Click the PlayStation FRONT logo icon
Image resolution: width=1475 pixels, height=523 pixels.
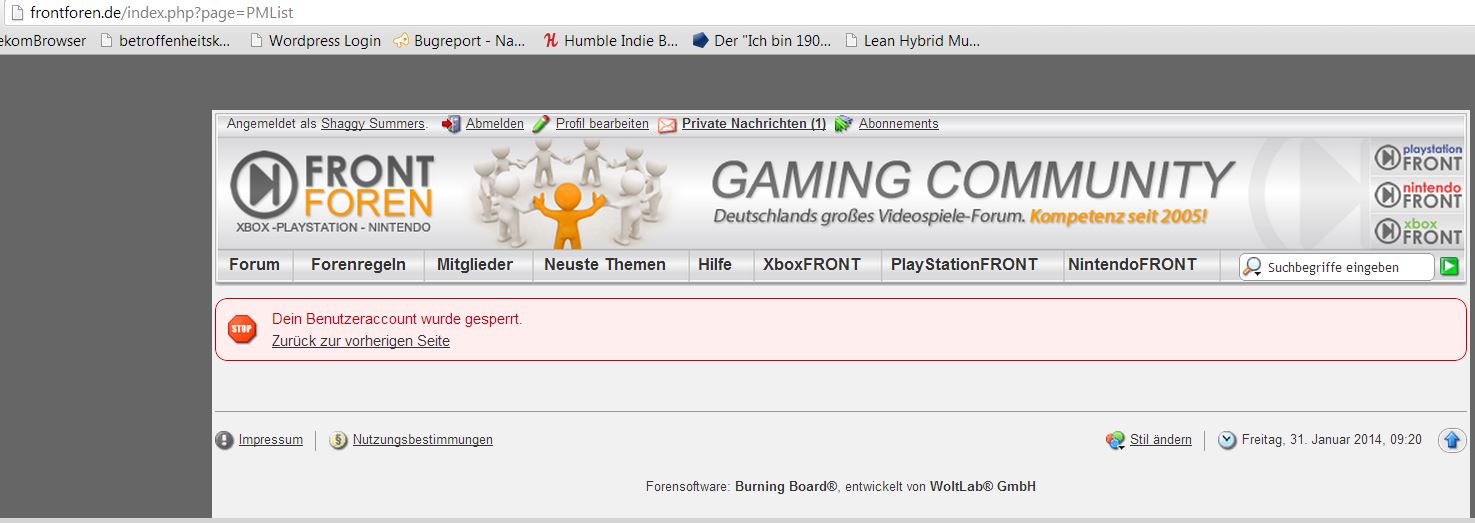1418,158
